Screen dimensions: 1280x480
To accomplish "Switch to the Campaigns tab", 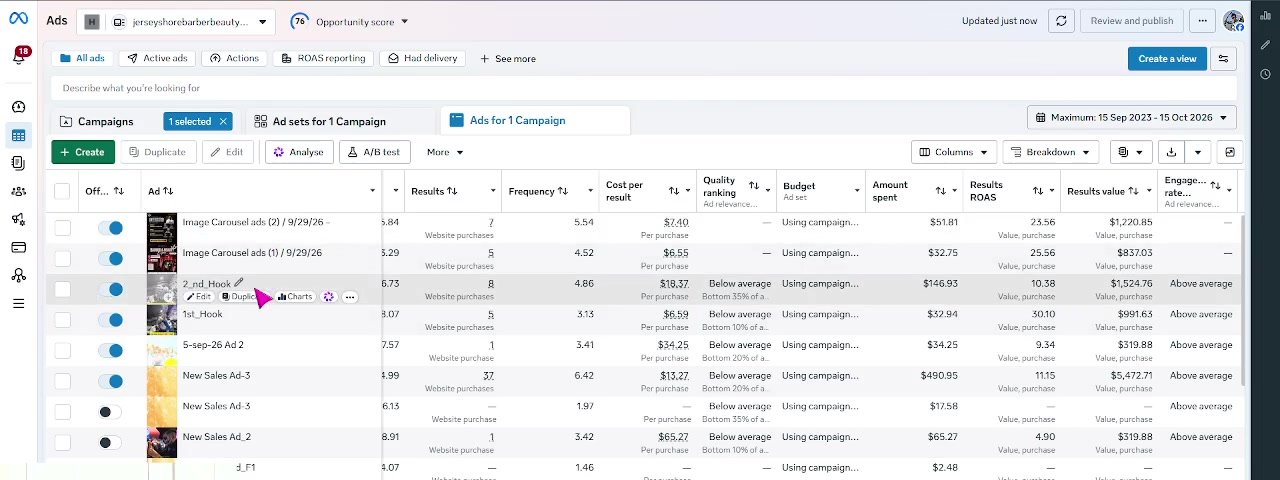I will tap(105, 121).
